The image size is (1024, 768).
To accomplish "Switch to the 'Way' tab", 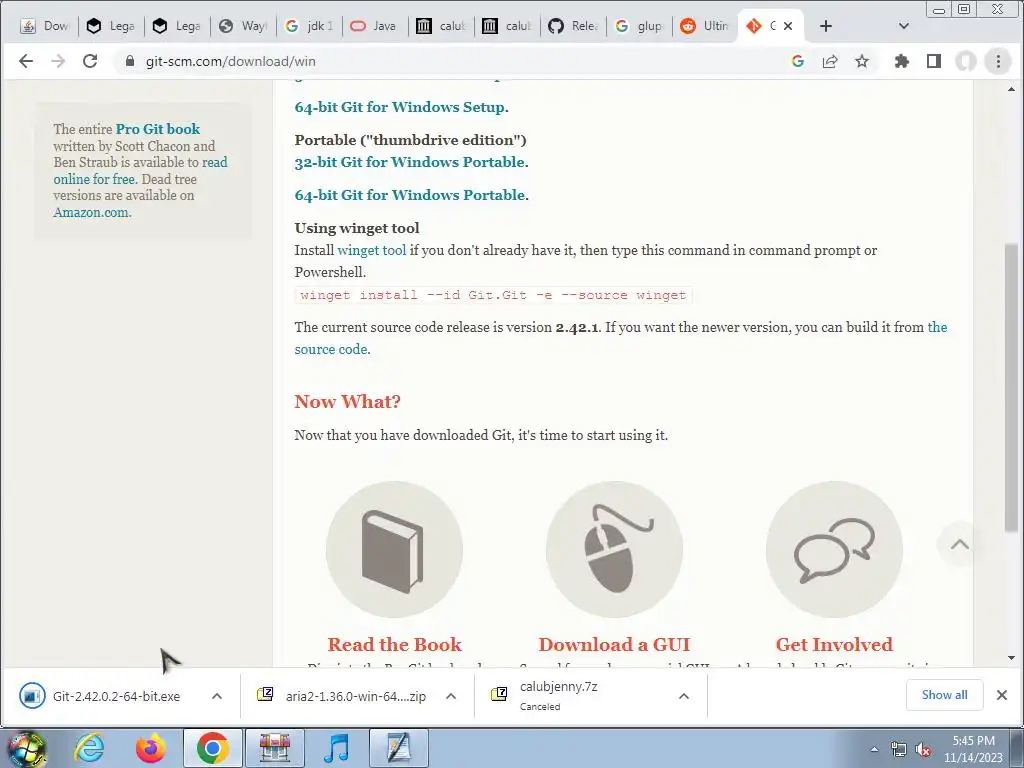I will (243, 26).
